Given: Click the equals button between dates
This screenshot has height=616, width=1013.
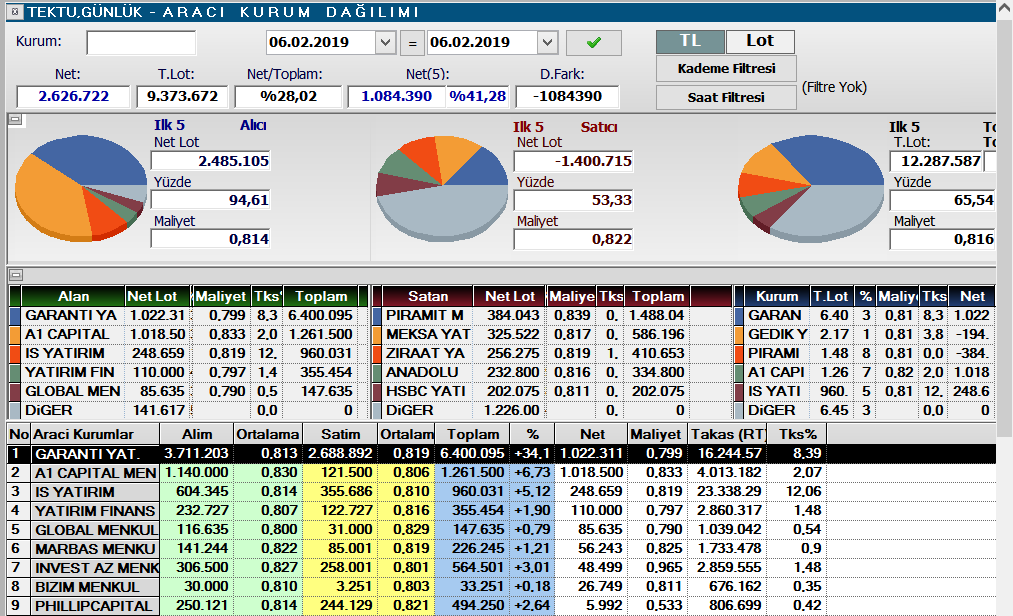Looking at the screenshot, I should pos(412,43).
